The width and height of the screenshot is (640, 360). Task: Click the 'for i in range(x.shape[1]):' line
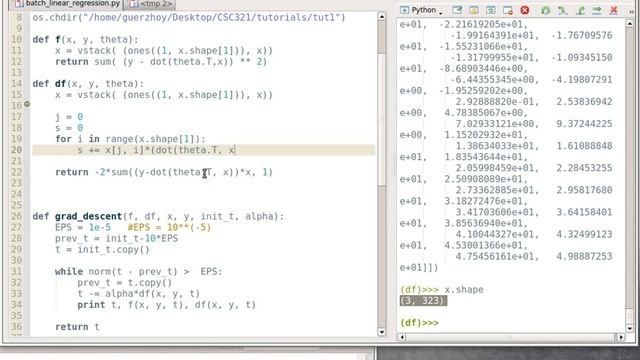130,139
